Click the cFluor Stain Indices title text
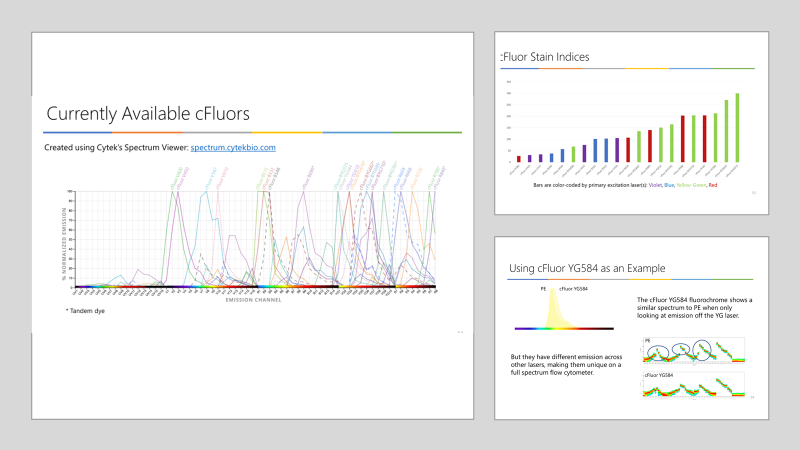 [546, 57]
